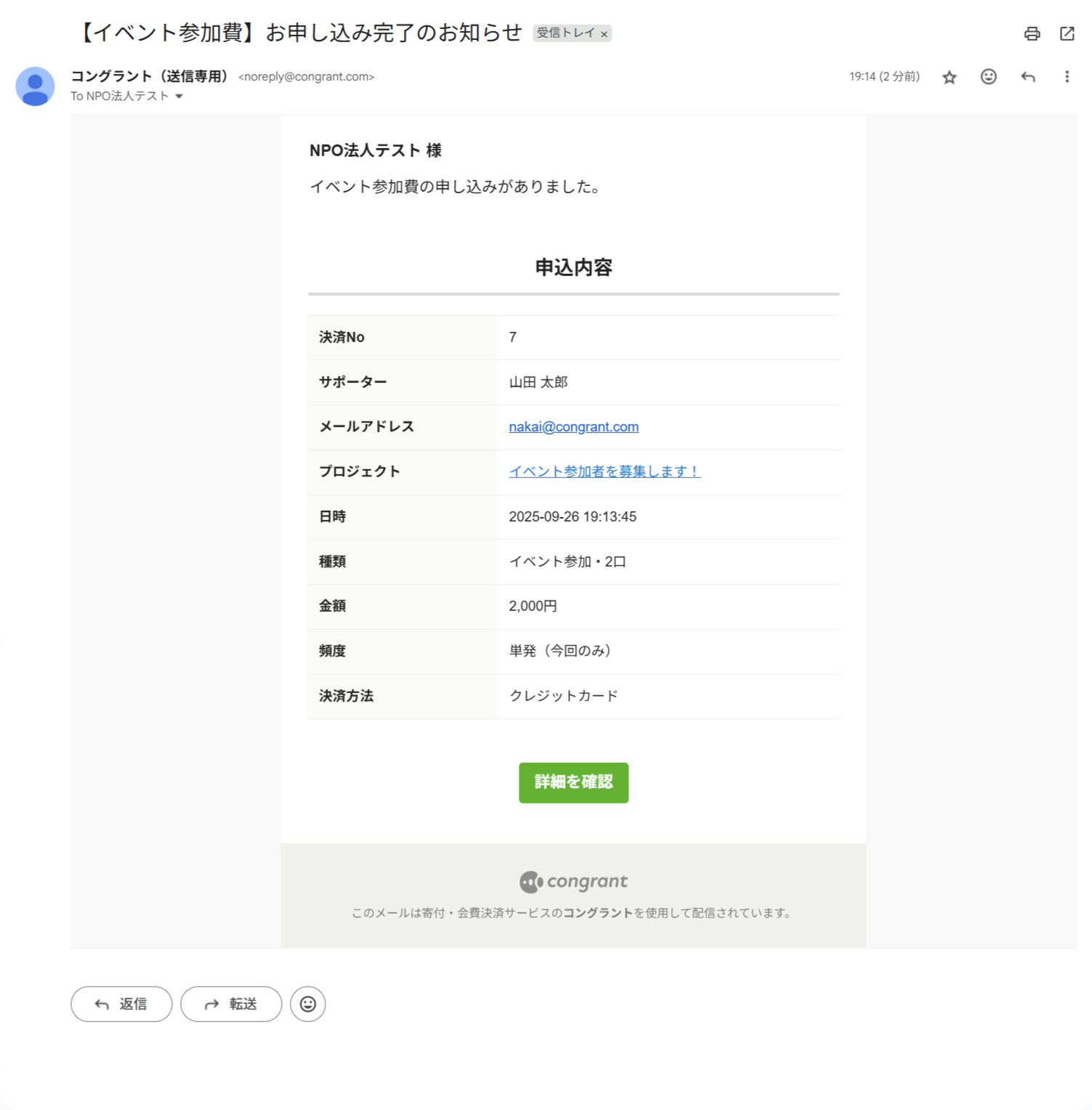Click the amount value 2,000円

pyautogui.click(x=533, y=606)
